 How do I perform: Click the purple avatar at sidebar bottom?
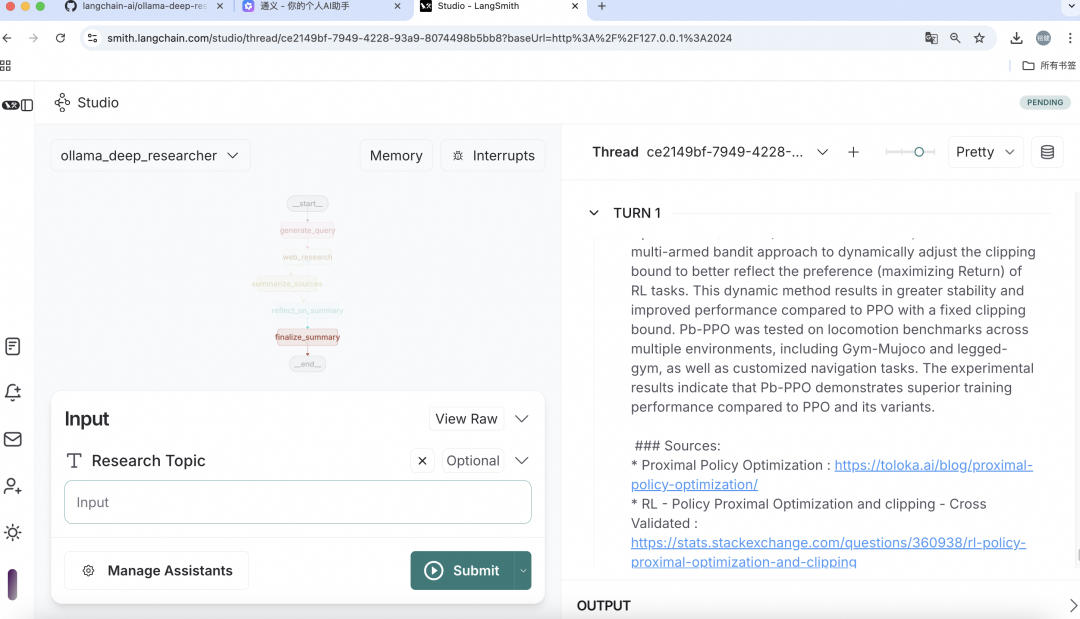pos(12,585)
